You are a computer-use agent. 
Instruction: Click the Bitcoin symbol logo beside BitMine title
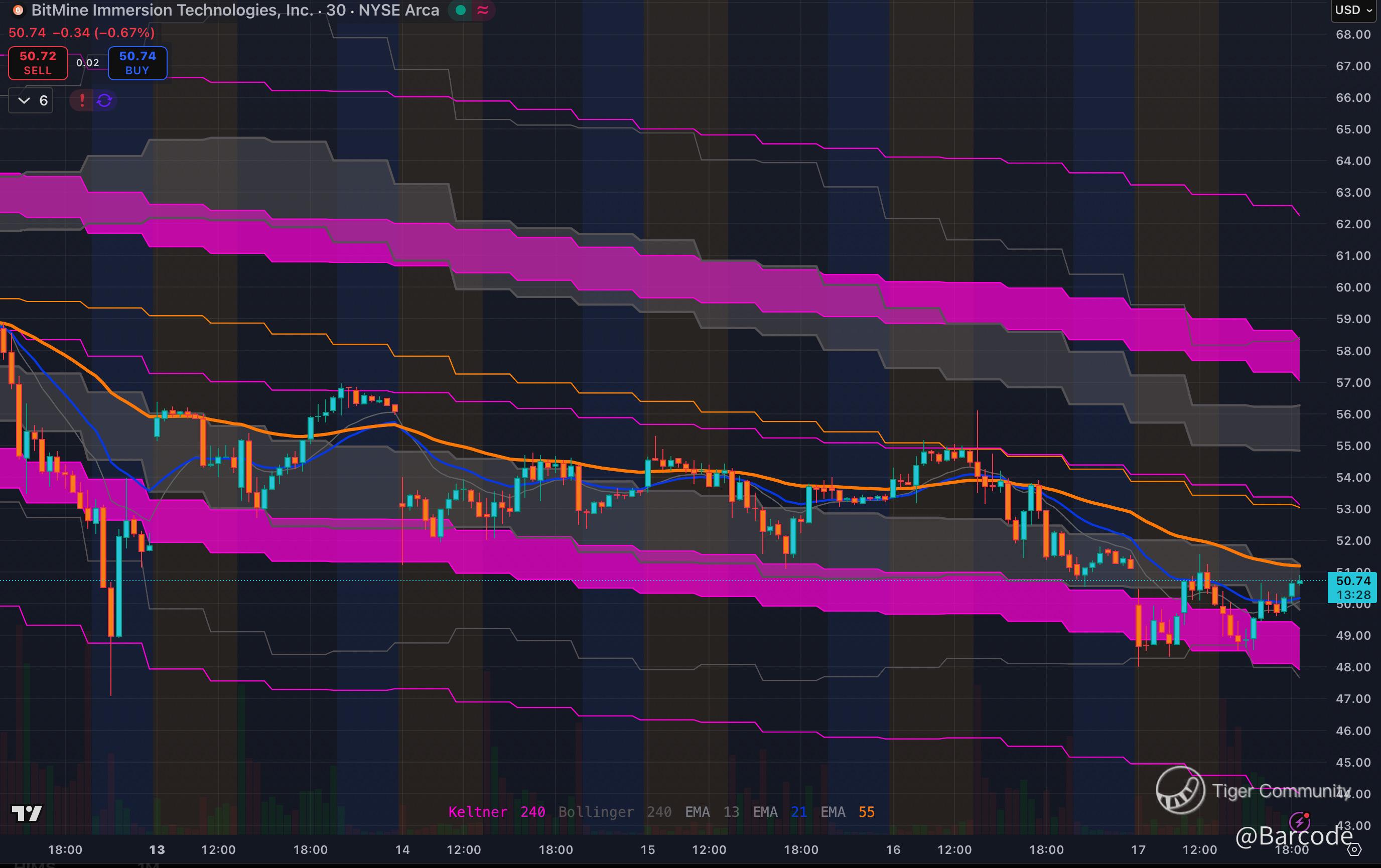click(18, 11)
